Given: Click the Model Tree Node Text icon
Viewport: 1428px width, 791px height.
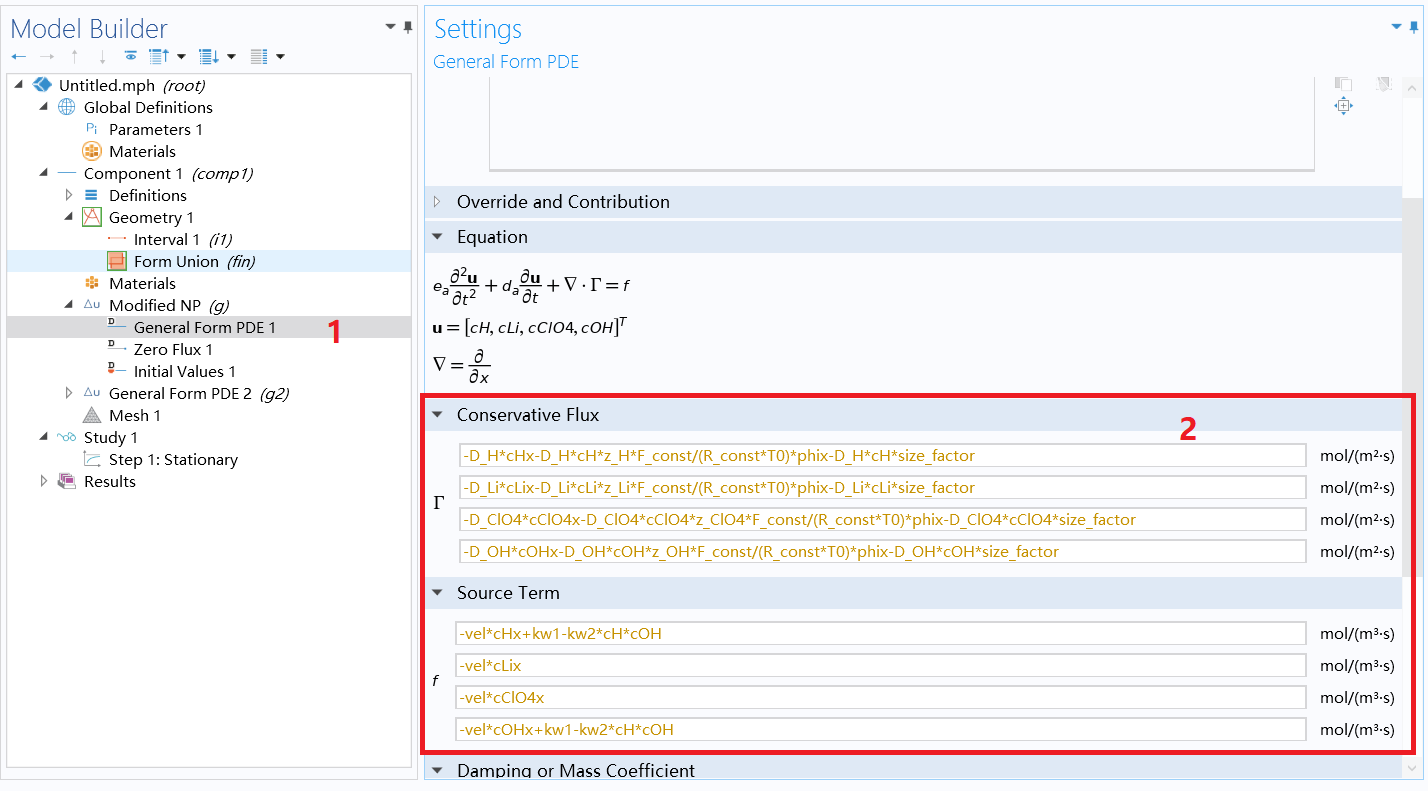Looking at the screenshot, I should [x=257, y=55].
